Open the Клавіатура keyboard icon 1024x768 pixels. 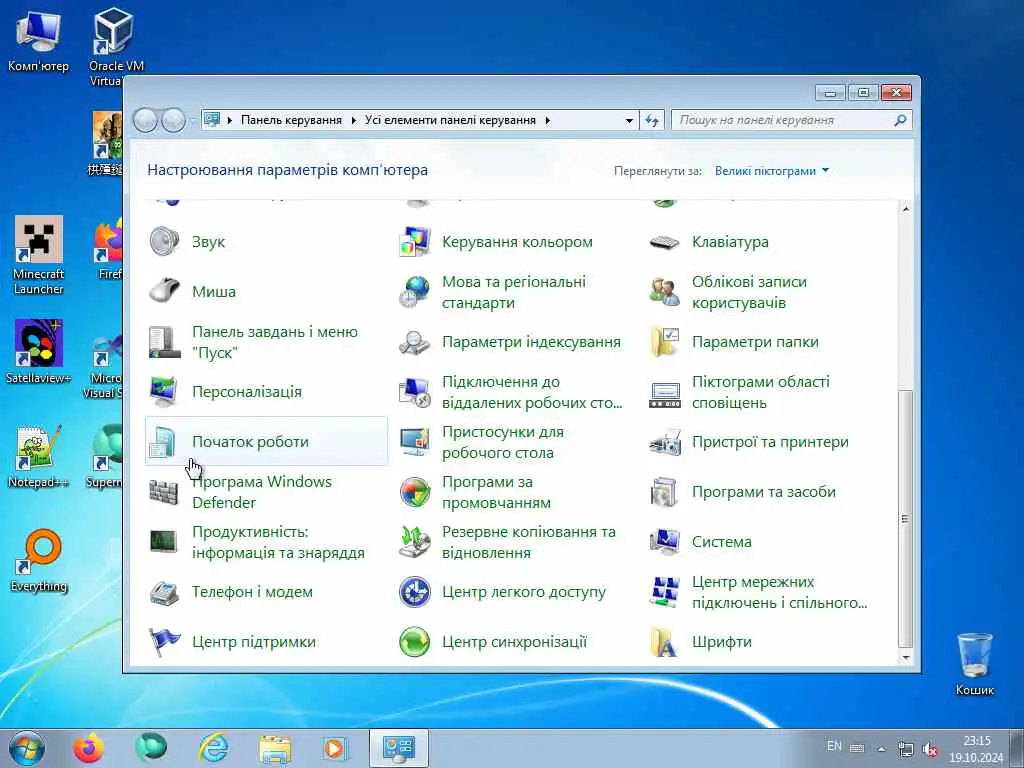click(665, 242)
